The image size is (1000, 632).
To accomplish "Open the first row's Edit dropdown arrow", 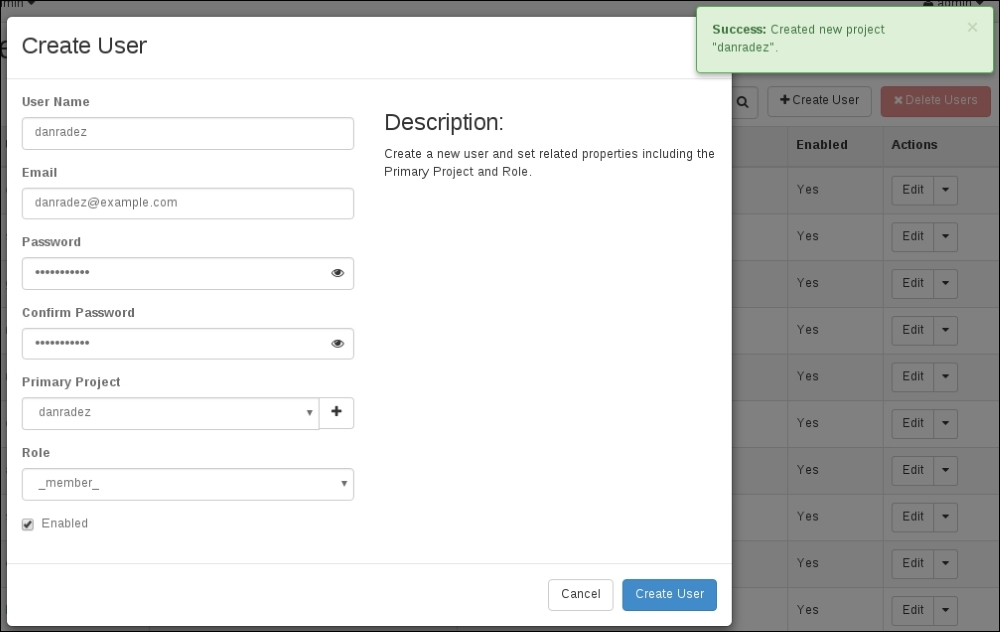I will point(945,190).
